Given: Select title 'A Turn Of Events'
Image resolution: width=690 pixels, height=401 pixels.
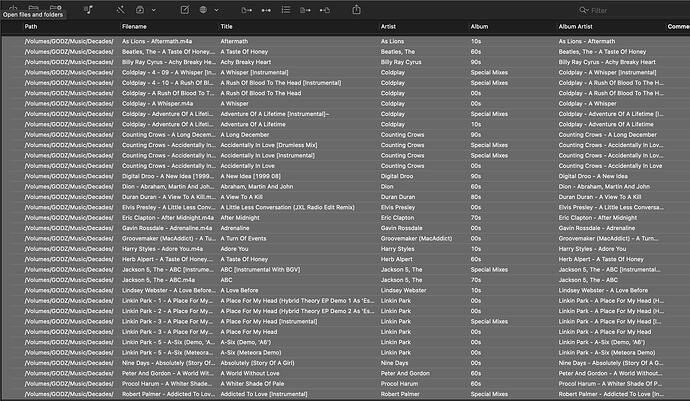Looking at the screenshot, I should tap(243, 238).
